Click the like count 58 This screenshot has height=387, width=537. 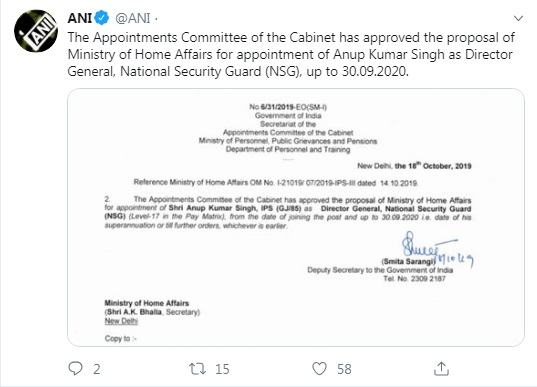[x=344, y=369]
